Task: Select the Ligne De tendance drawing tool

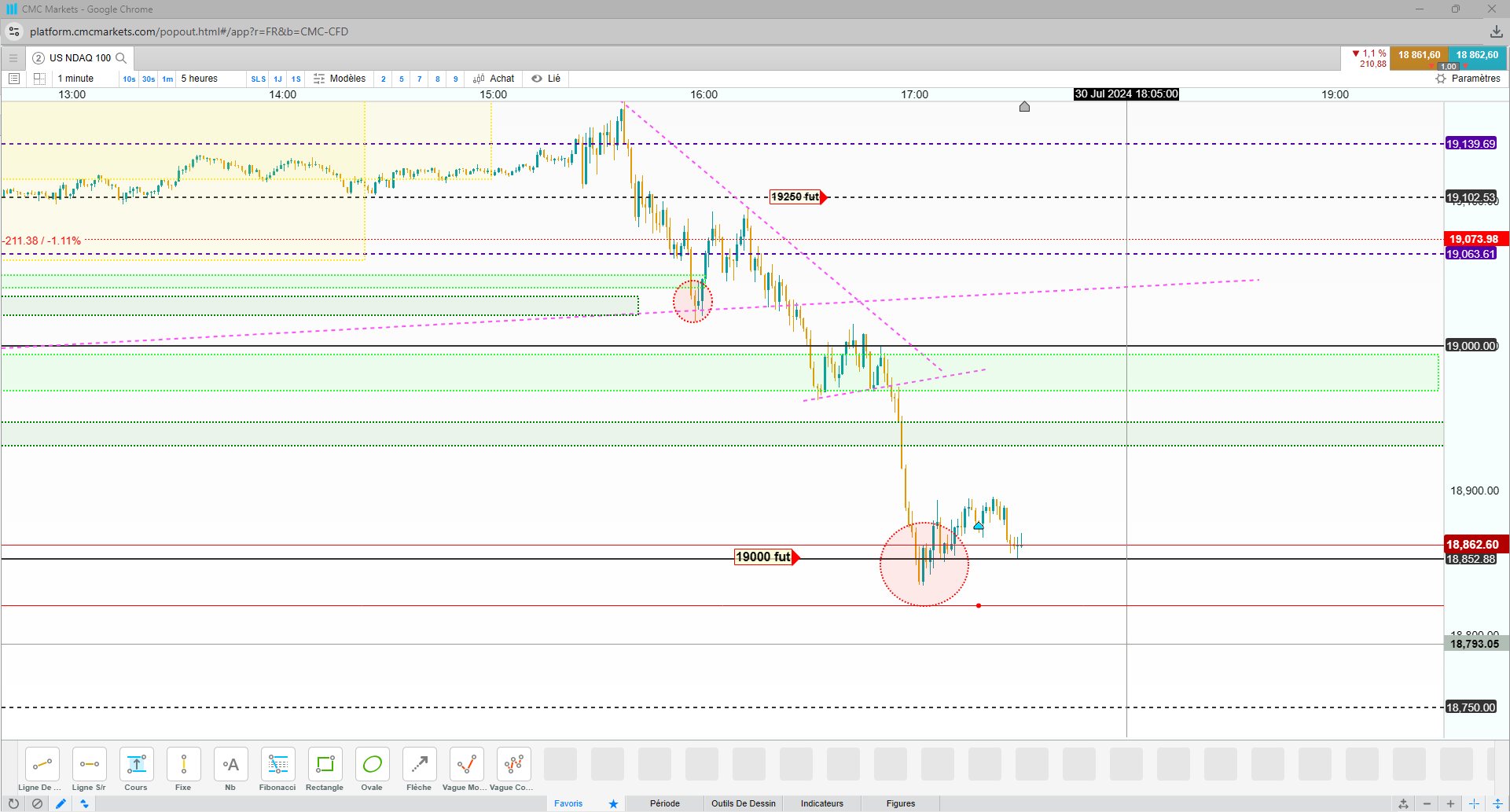Action: tap(42, 764)
